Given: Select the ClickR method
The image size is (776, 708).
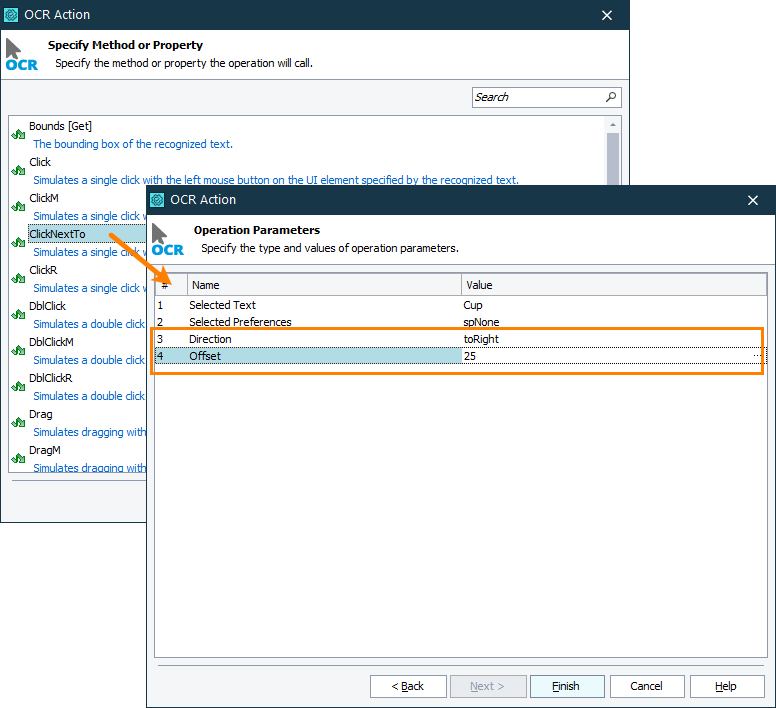Looking at the screenshot, I should pos(44,270).
